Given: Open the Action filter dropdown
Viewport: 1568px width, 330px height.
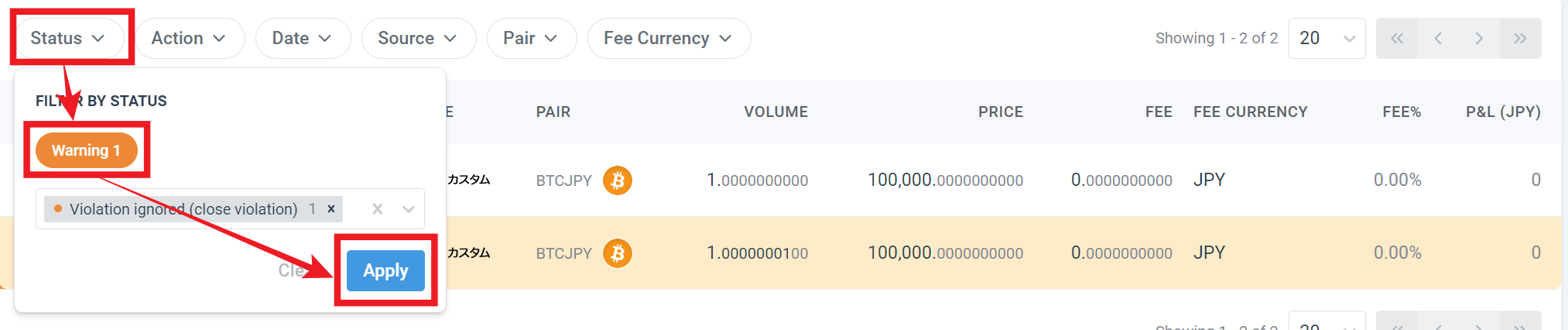Looking at the screenshot, I should [x=189, y=38].
